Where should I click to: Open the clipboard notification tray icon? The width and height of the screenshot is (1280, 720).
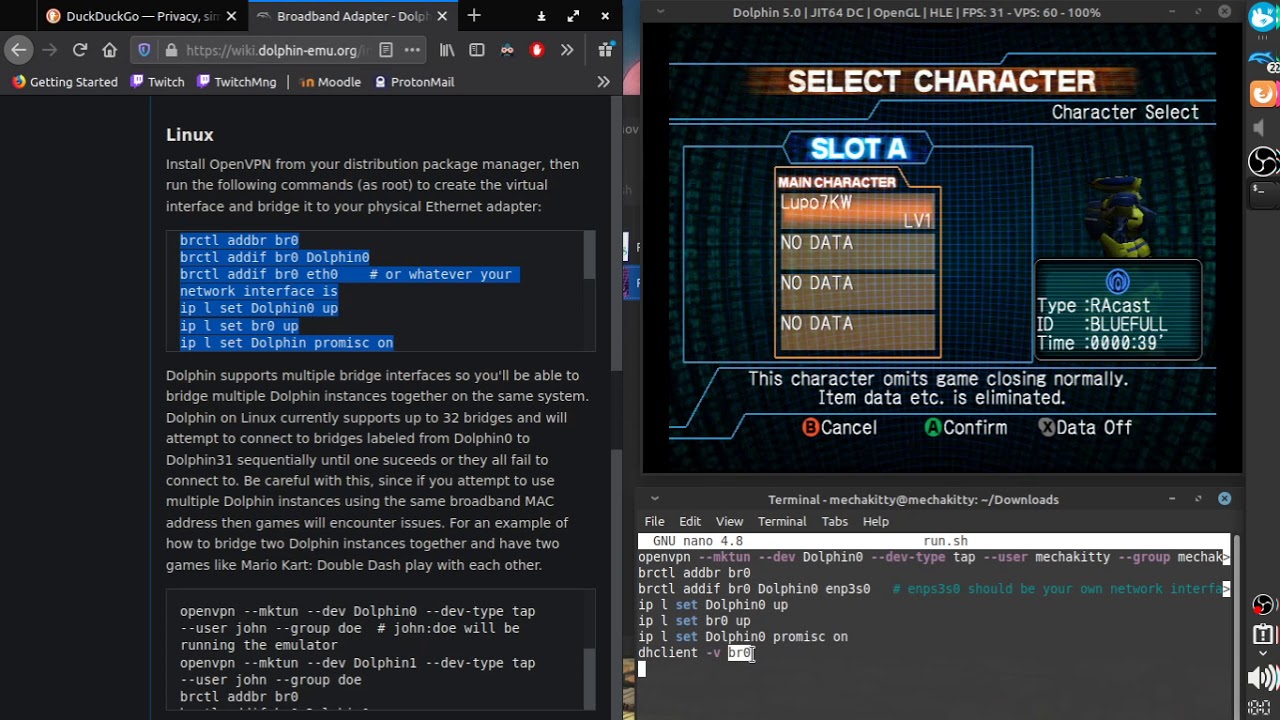(1264, 634)
